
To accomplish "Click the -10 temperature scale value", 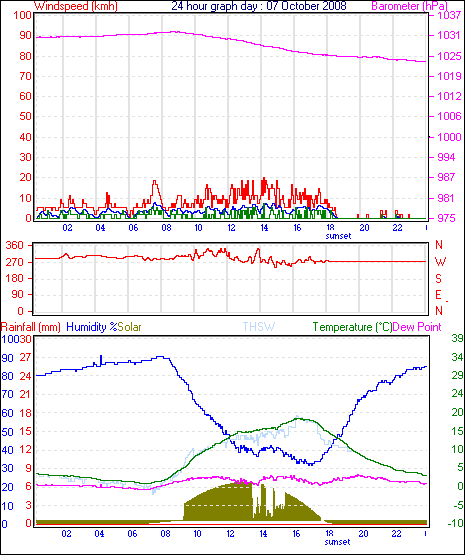I will (455, 523).
